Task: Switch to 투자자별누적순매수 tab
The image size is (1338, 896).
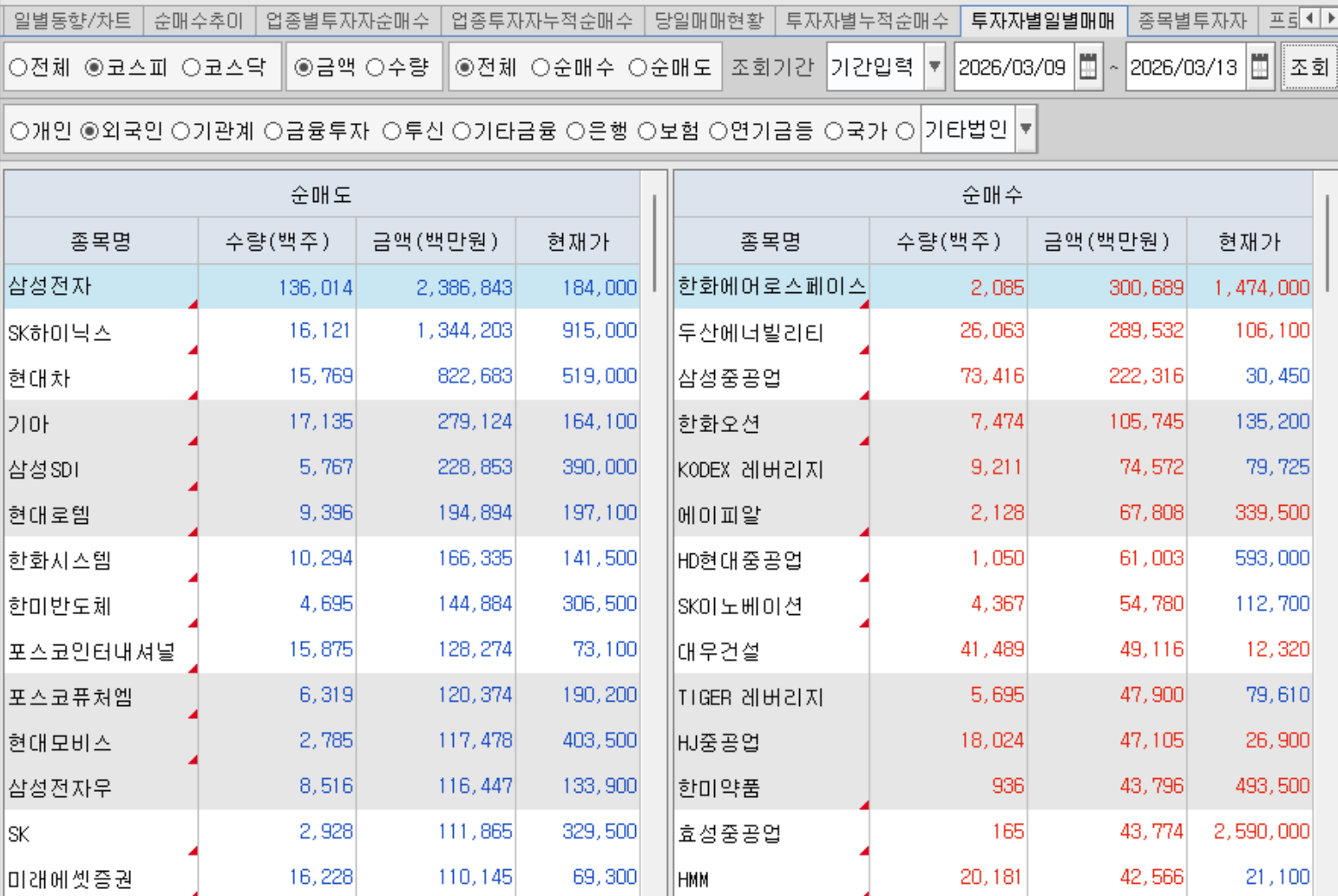Action: point(867,20)
